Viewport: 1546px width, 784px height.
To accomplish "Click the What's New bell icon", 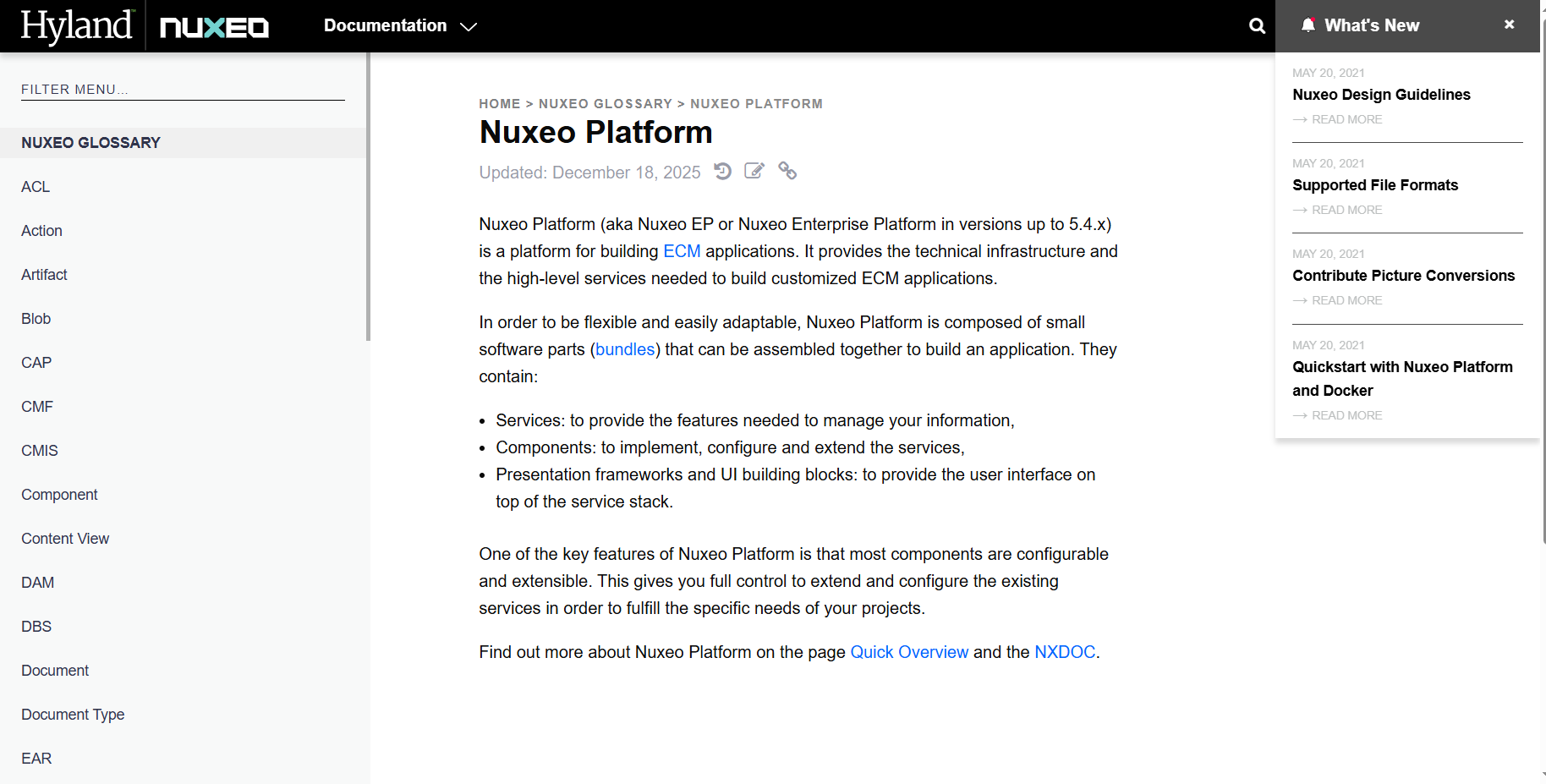I will [1308, 25].
